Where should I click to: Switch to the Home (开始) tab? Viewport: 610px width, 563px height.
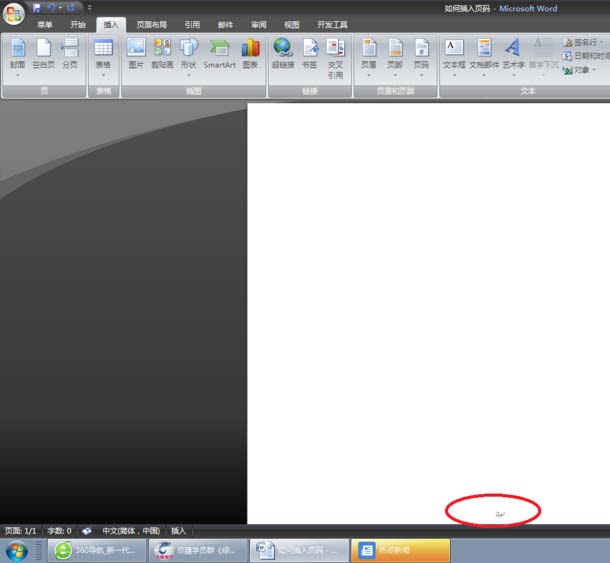point(78,24)
